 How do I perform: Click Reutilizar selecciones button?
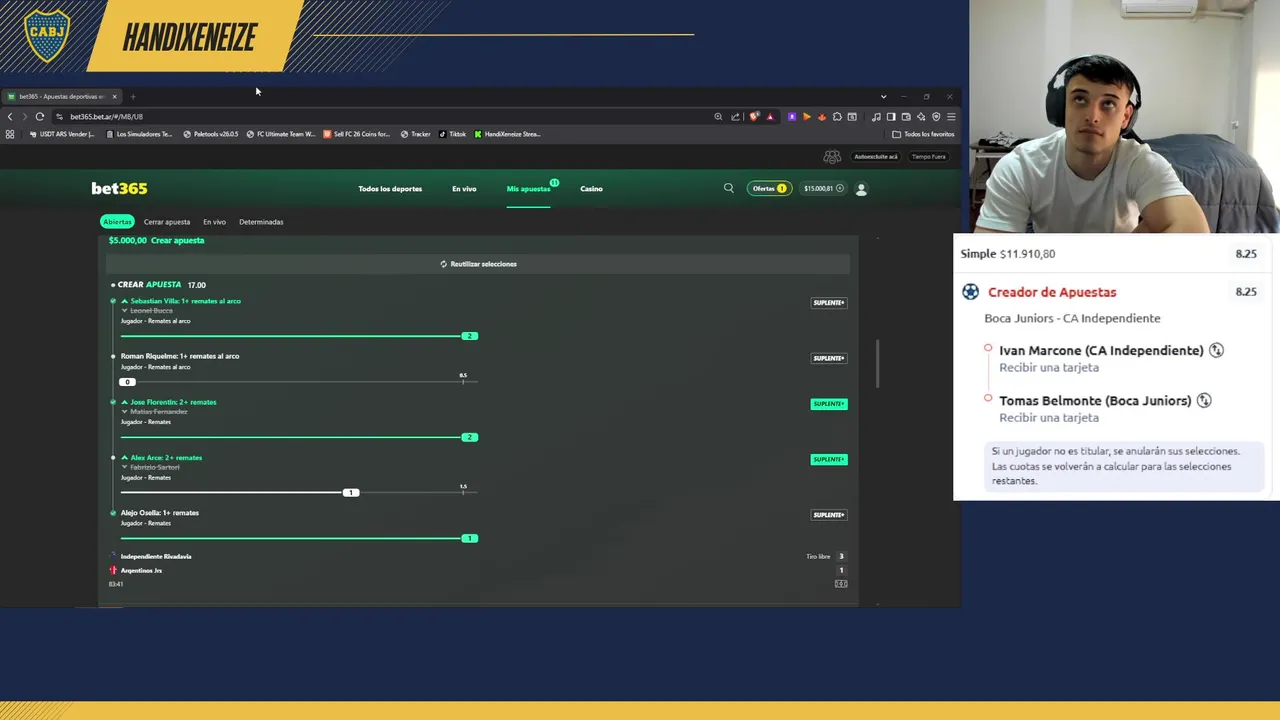478,264
